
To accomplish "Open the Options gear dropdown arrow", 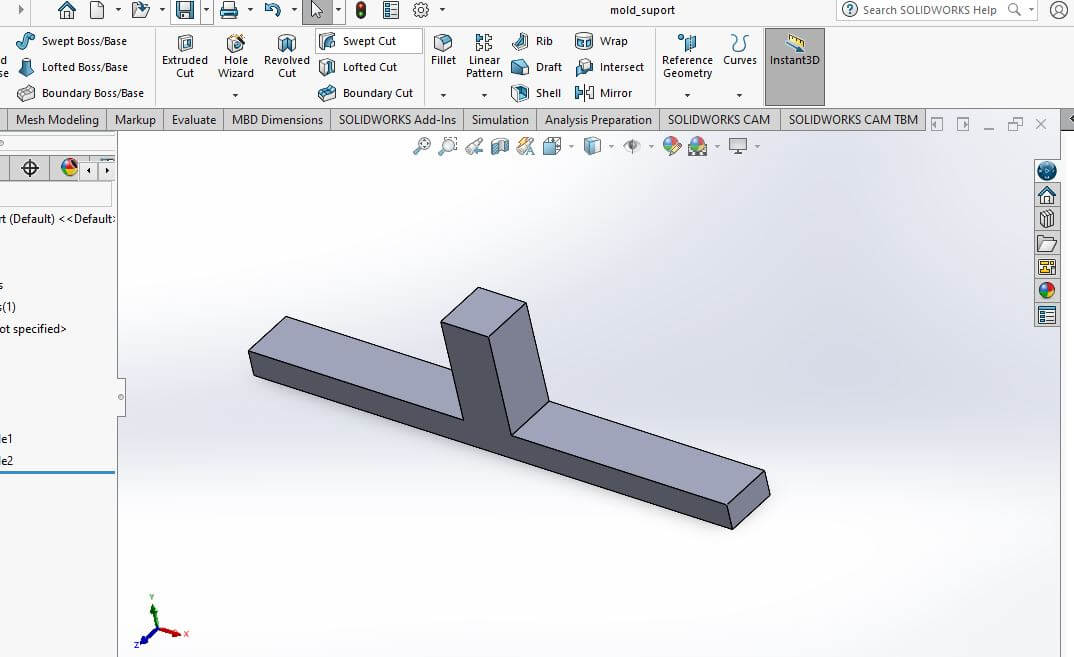I will coord(442,10).
